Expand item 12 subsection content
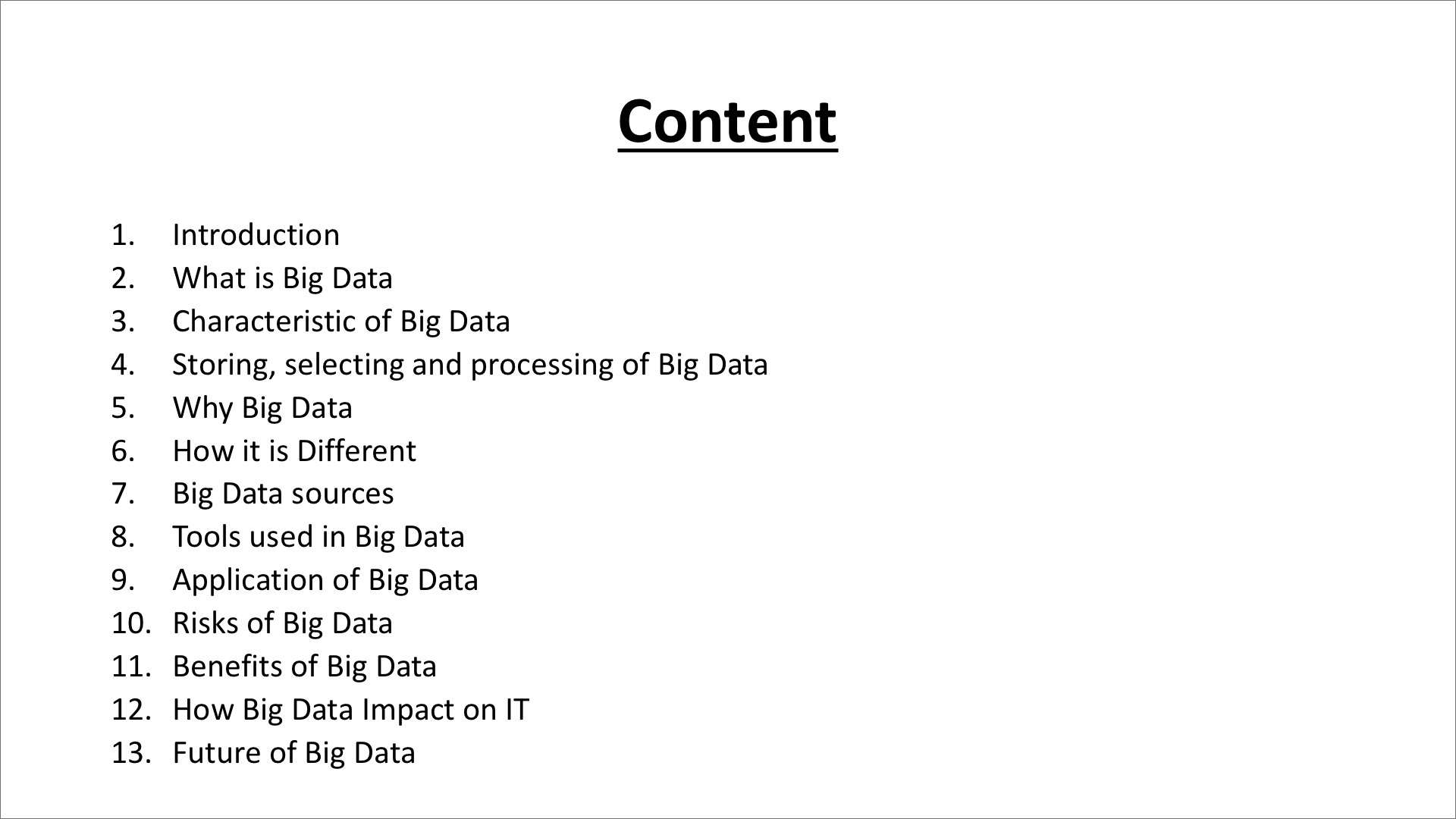 click(349, 708)
